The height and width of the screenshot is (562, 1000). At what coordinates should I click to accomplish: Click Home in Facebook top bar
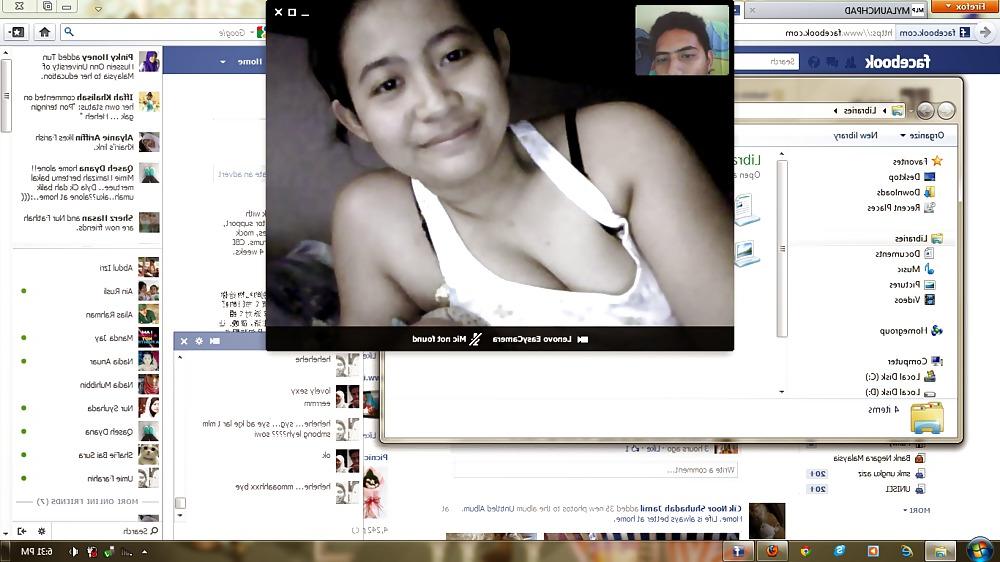(x=250, y=62)
